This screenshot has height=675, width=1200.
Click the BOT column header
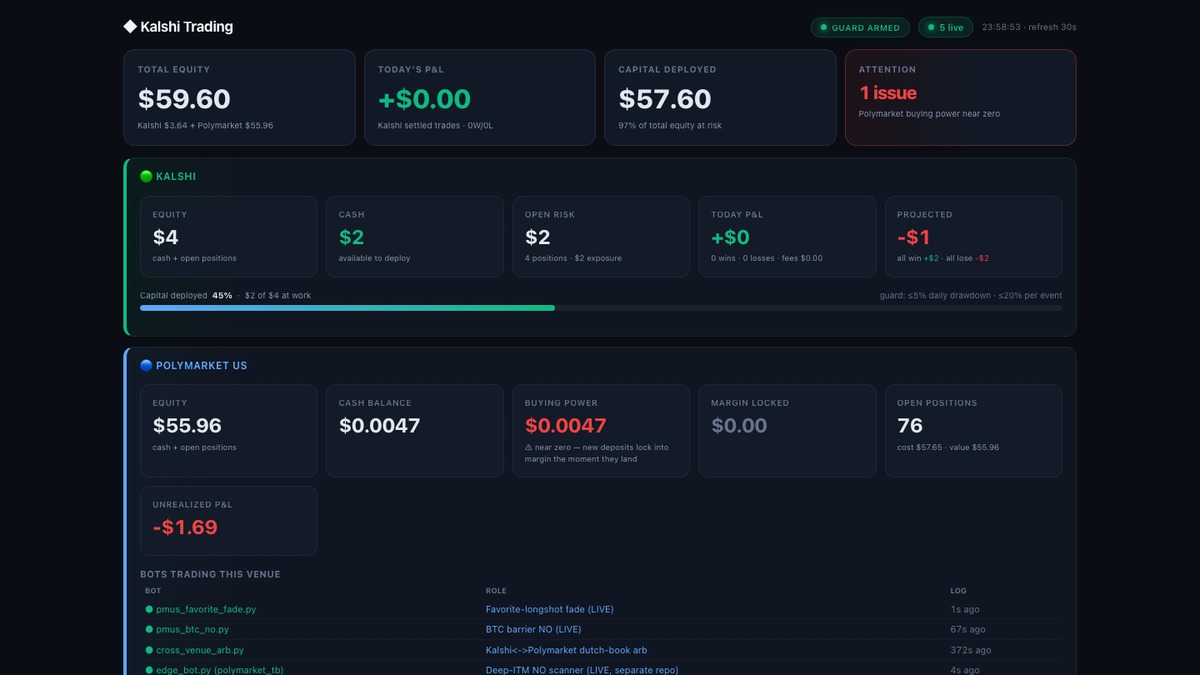153,591
